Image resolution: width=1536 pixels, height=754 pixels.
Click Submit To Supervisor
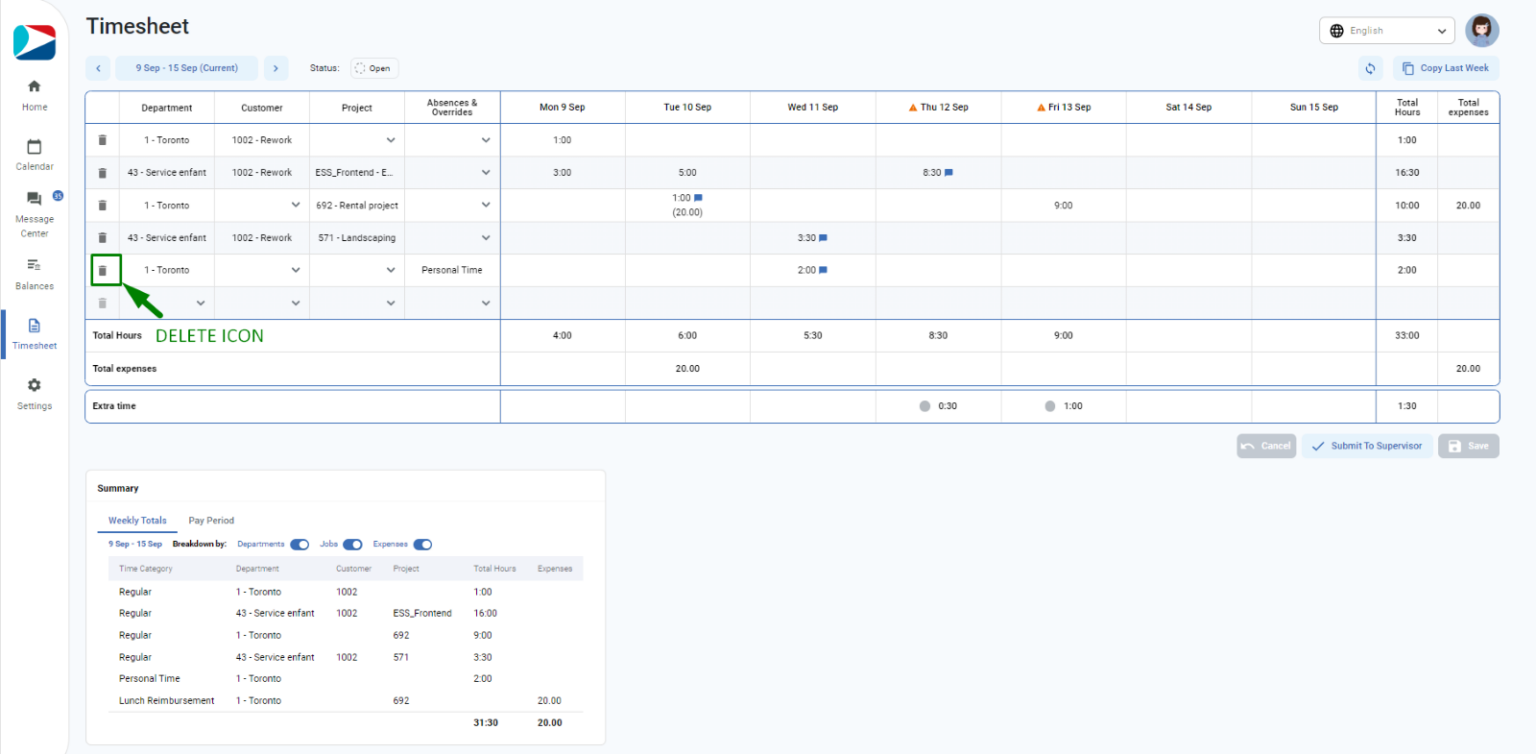tap(1367, 446)
